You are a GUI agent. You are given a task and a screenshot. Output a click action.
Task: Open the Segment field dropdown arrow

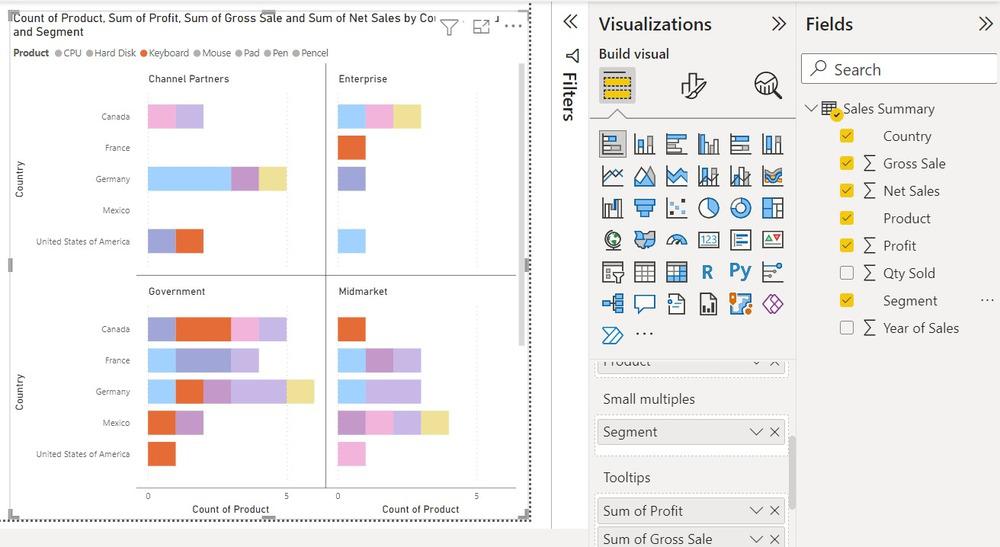[x=756, y=432]
